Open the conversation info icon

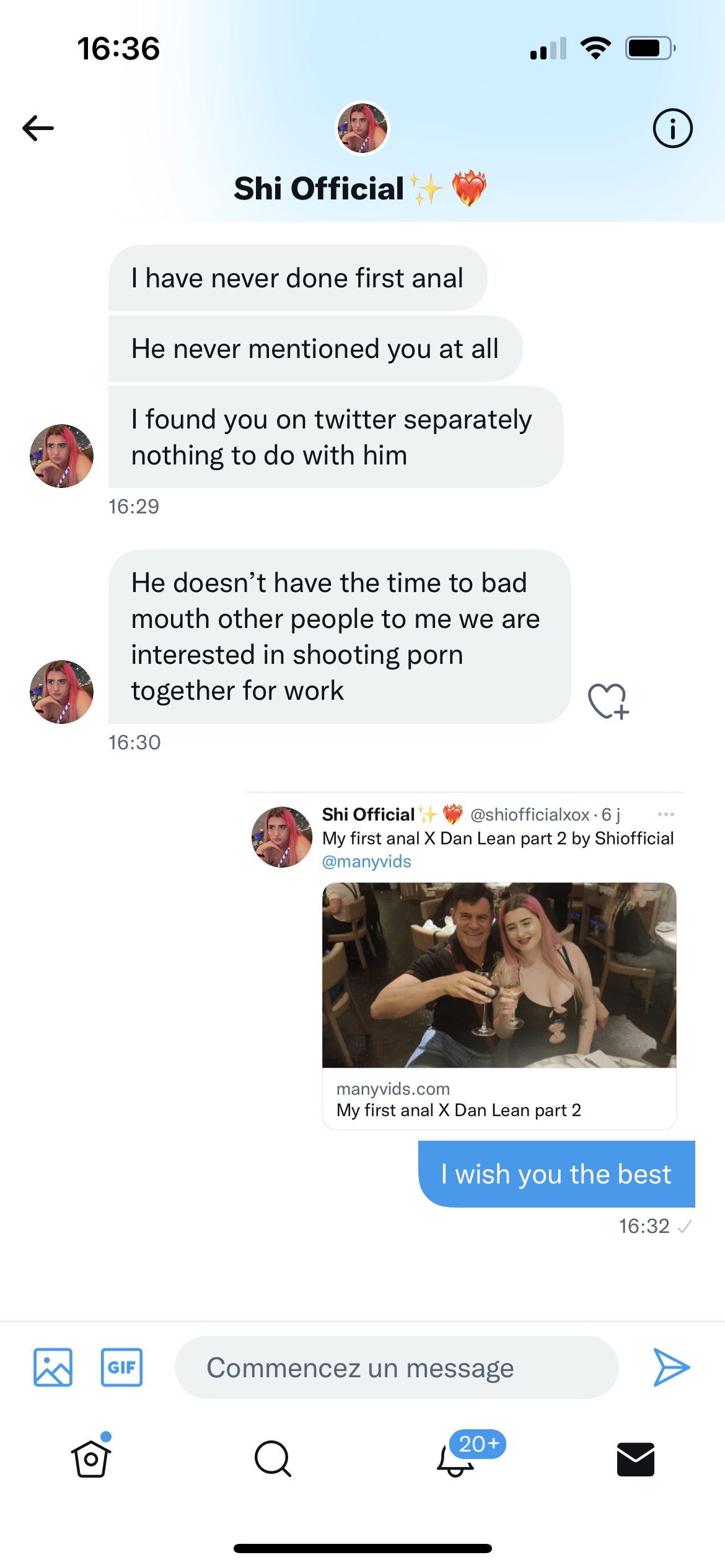(x=672, y=128)
